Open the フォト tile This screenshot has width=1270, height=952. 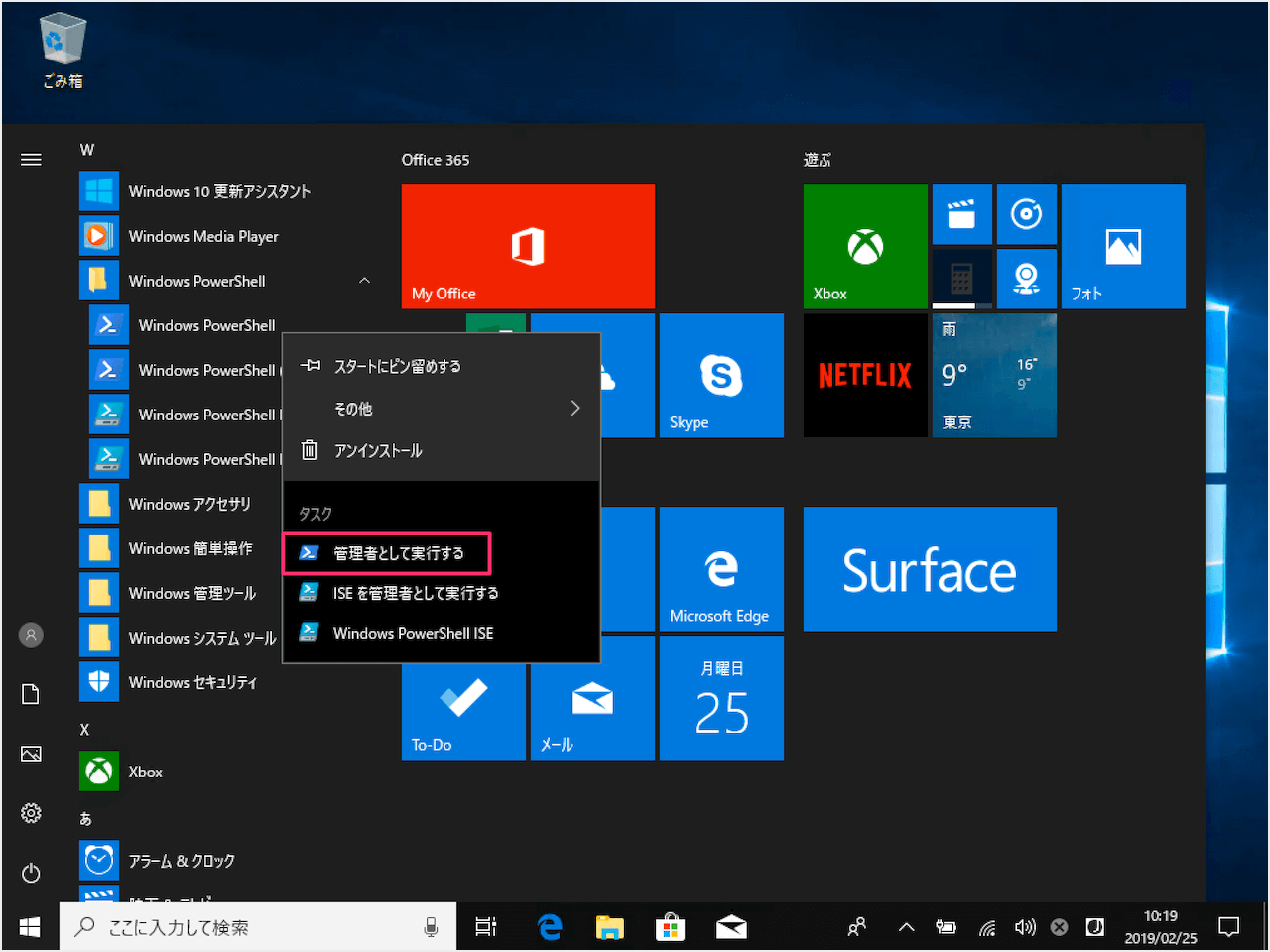[1123, 246]
